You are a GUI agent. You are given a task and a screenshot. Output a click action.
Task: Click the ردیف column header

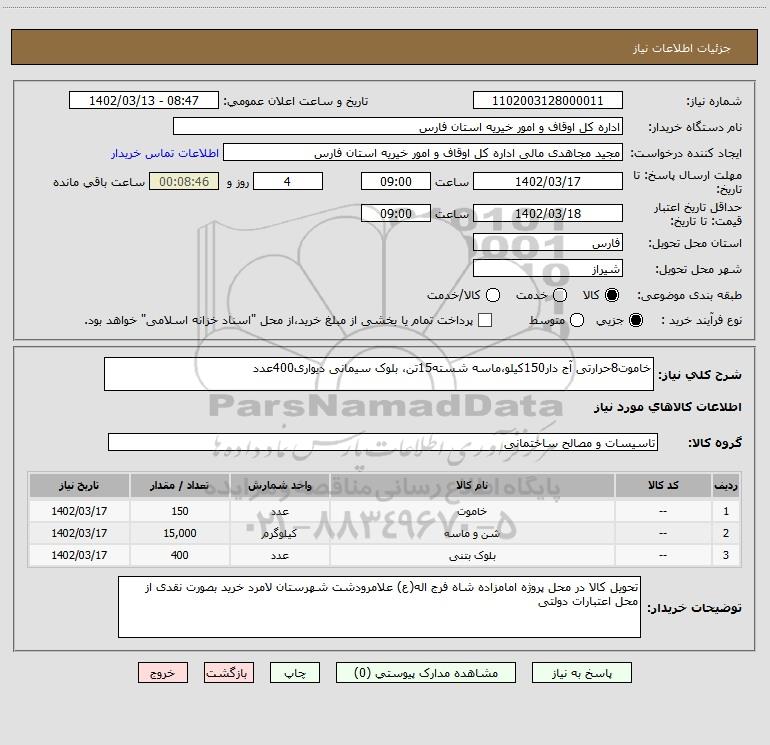[x=726, y=486]
